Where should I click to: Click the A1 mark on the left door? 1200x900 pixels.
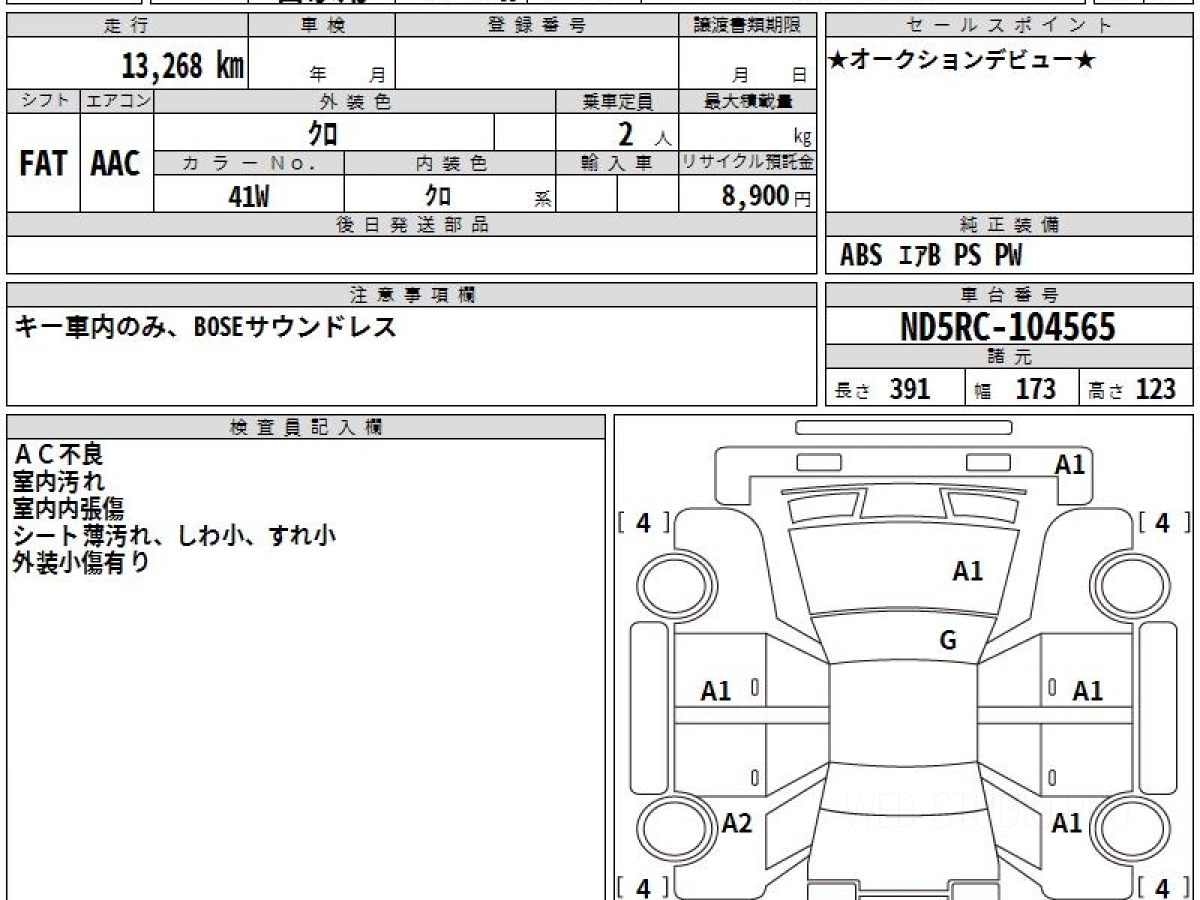(x=716, y=690)
